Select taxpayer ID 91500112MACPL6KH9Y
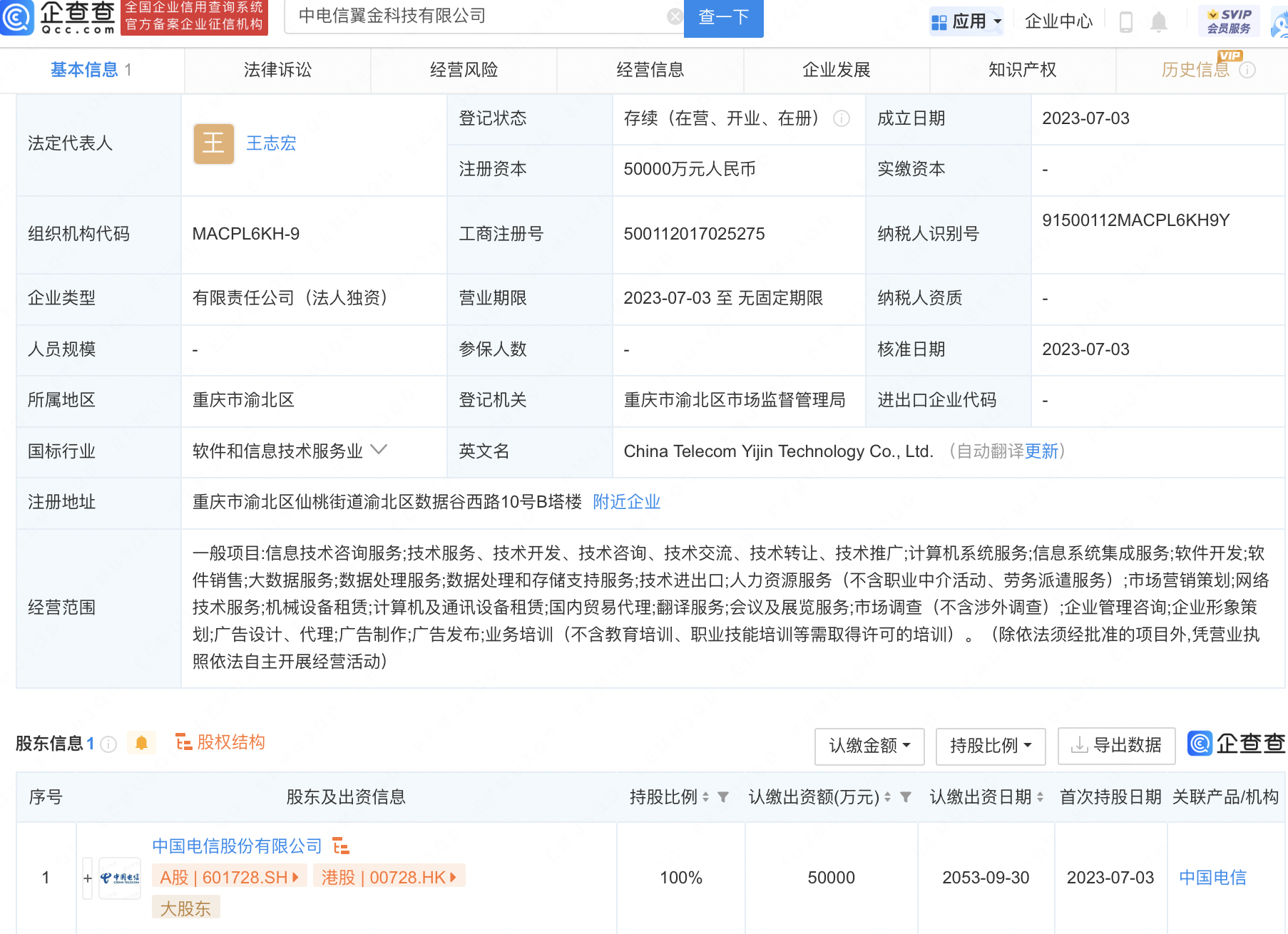1288x934 pixels. [1136, 220]
